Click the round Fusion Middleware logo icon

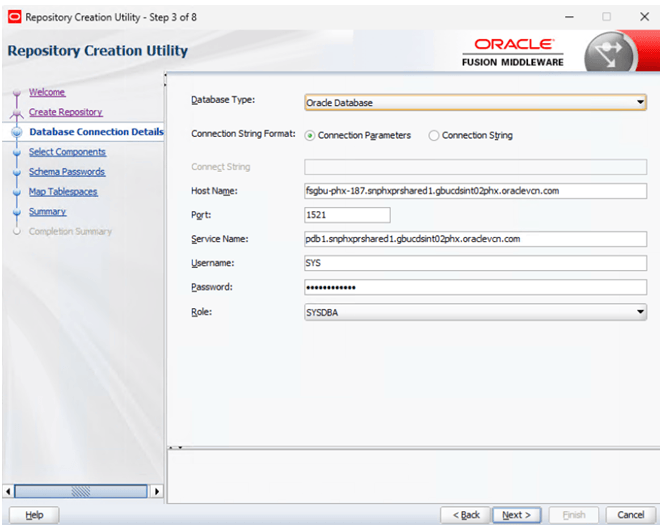click(610, 53)
